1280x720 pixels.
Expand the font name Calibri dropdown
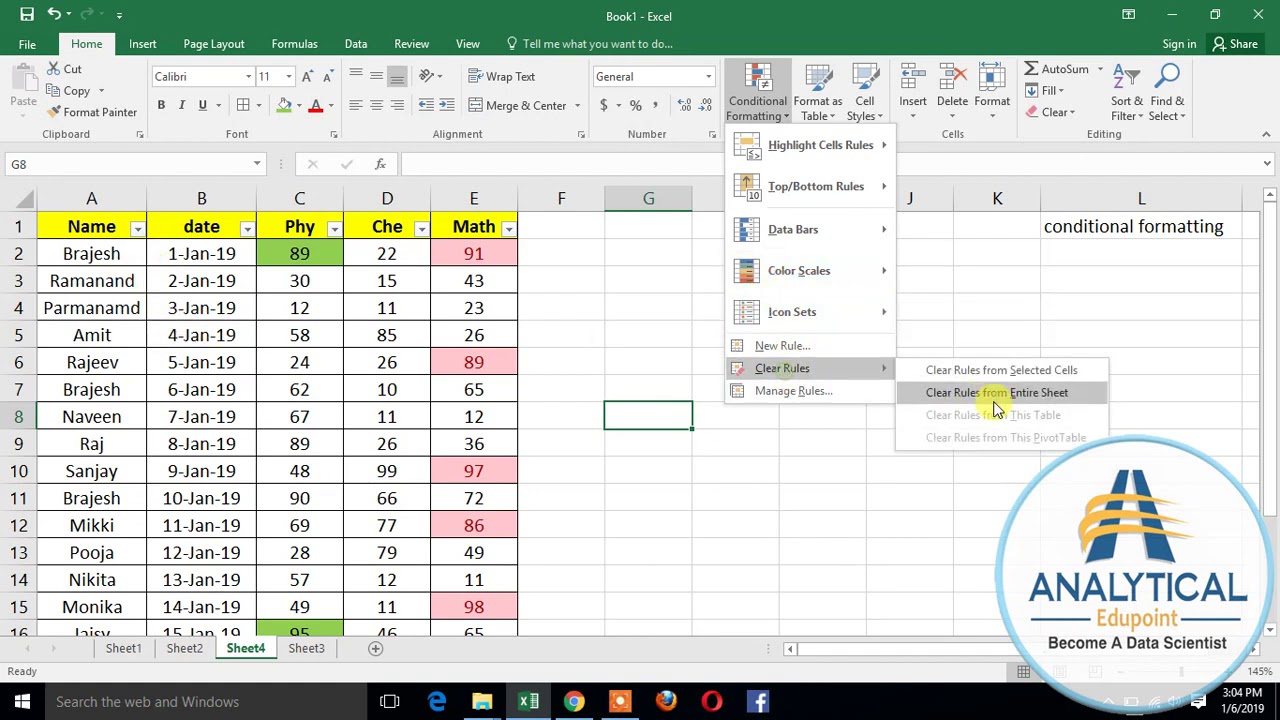(x=248, y=77)
